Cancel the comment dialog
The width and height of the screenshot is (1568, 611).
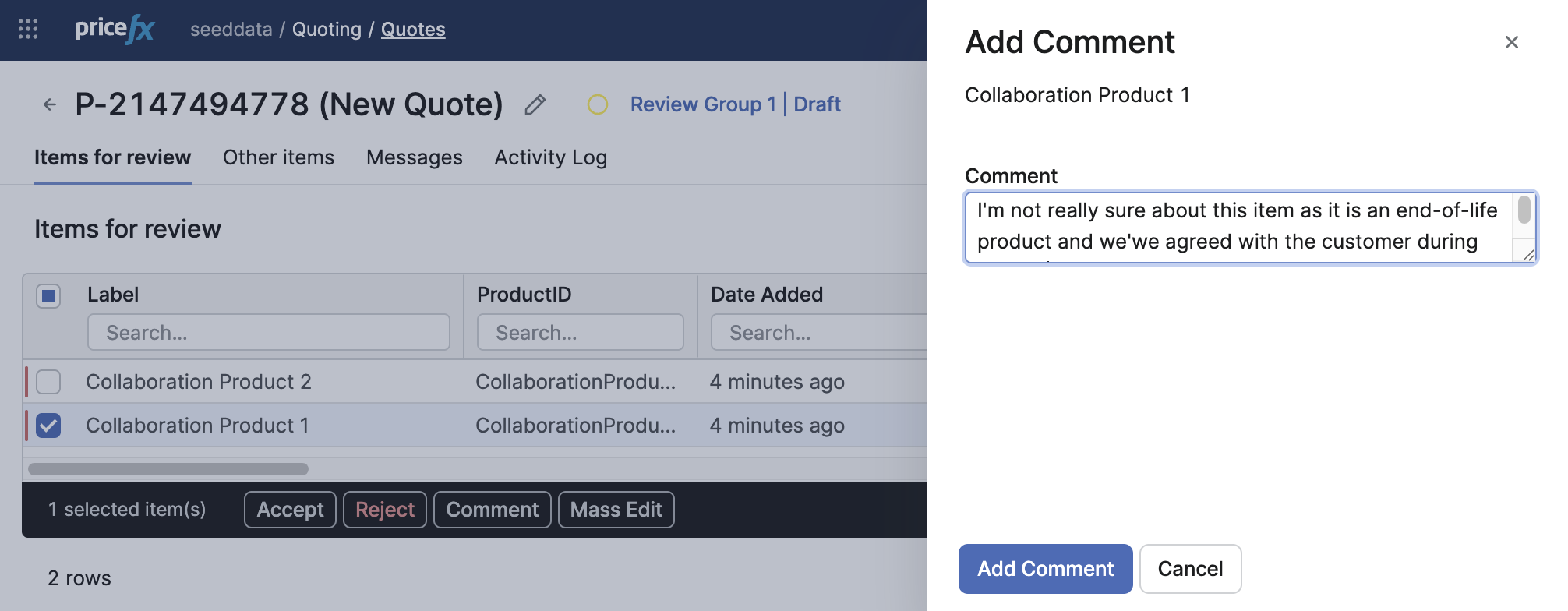[1189, 569]
